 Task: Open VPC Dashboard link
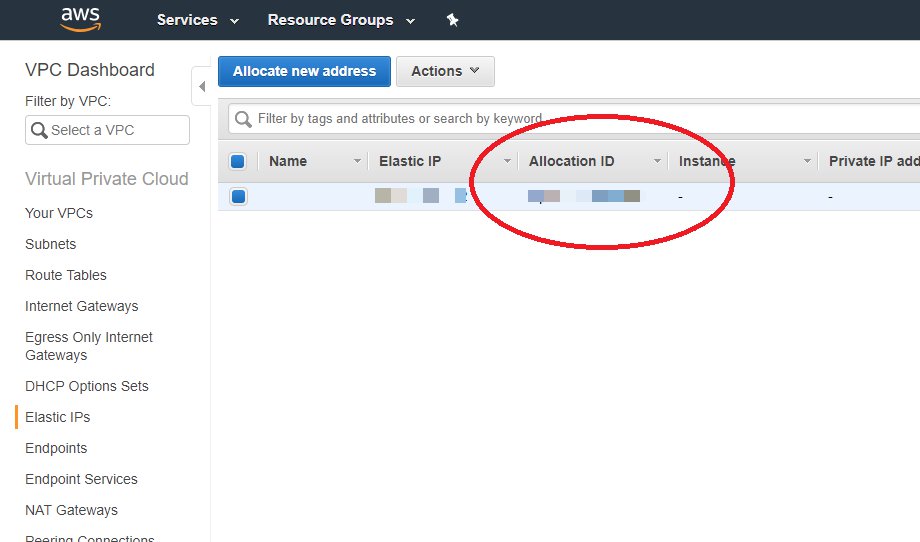[x=90, y=70]
